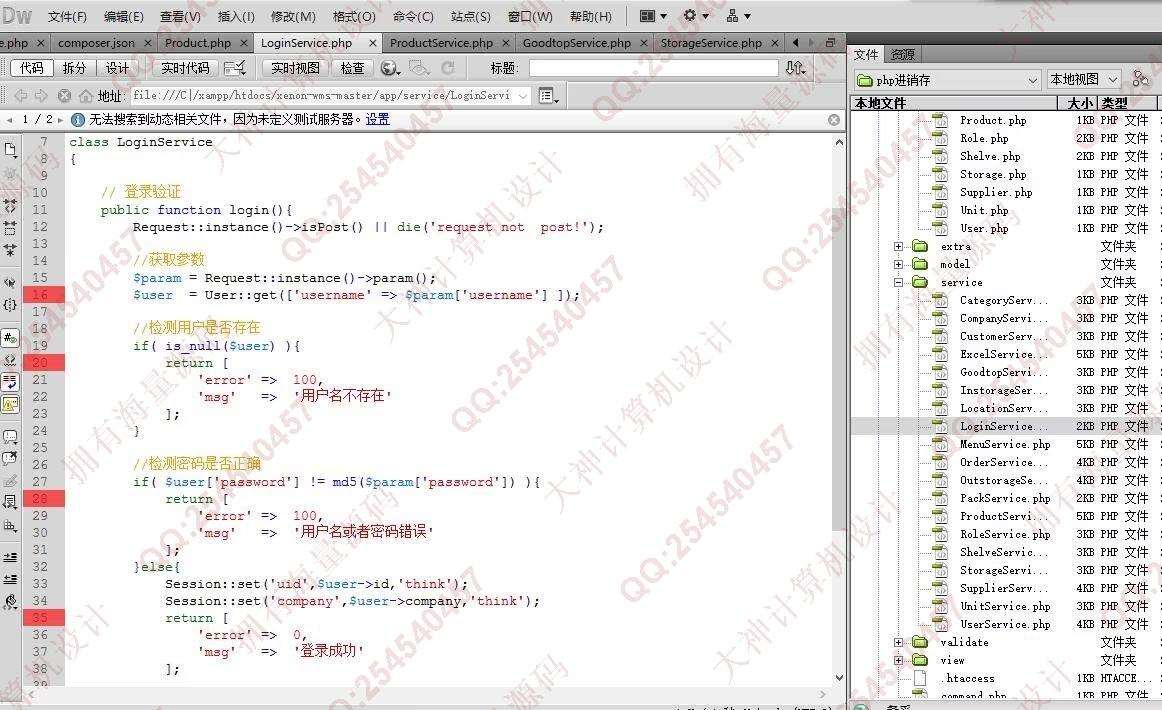Click the Stop icon beside address bar
Viewport: 1162px width, 710px height.
pyautogui.click(x=64, y=96)
